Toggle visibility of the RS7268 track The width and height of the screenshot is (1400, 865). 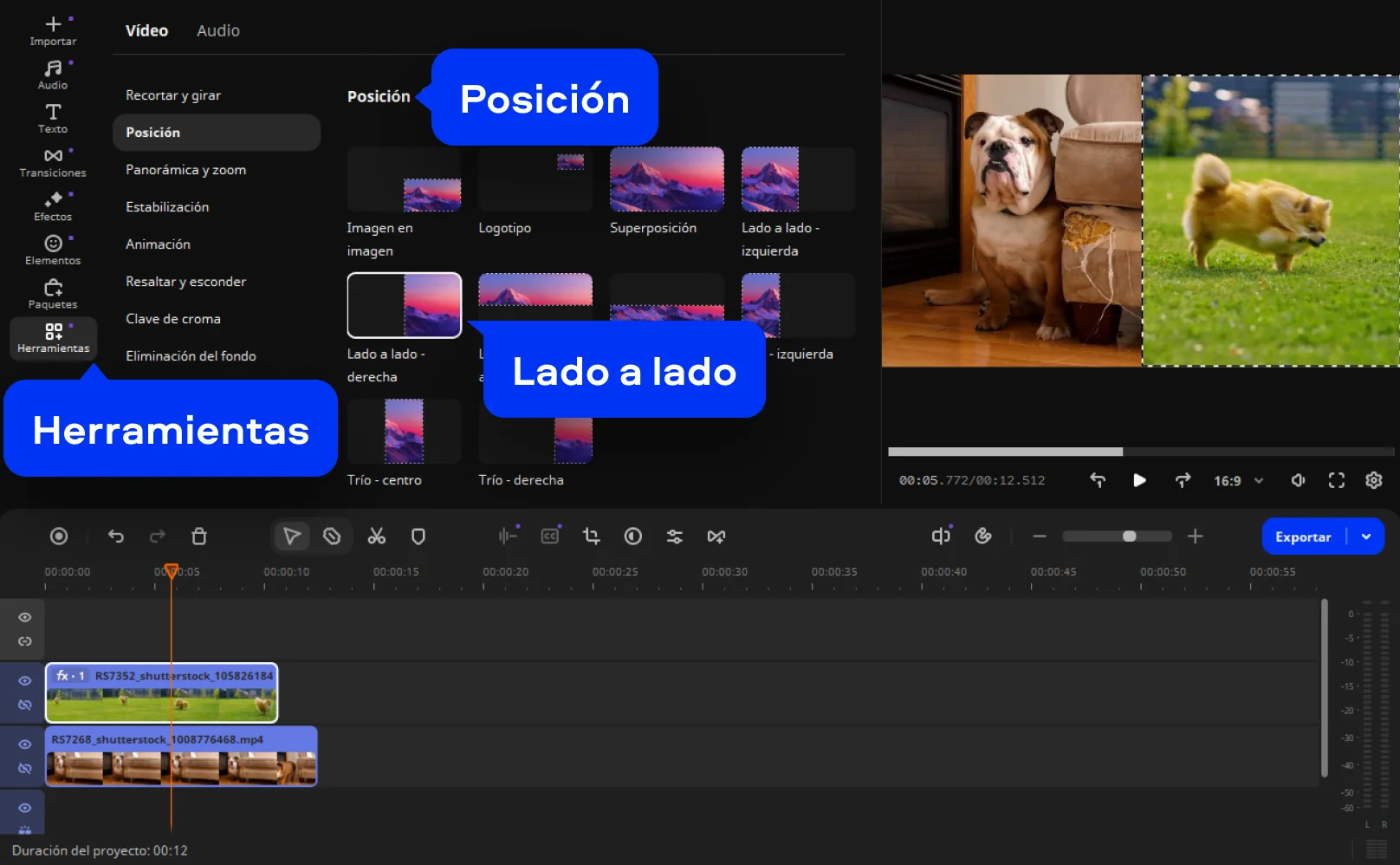click(x=25, y=745)
